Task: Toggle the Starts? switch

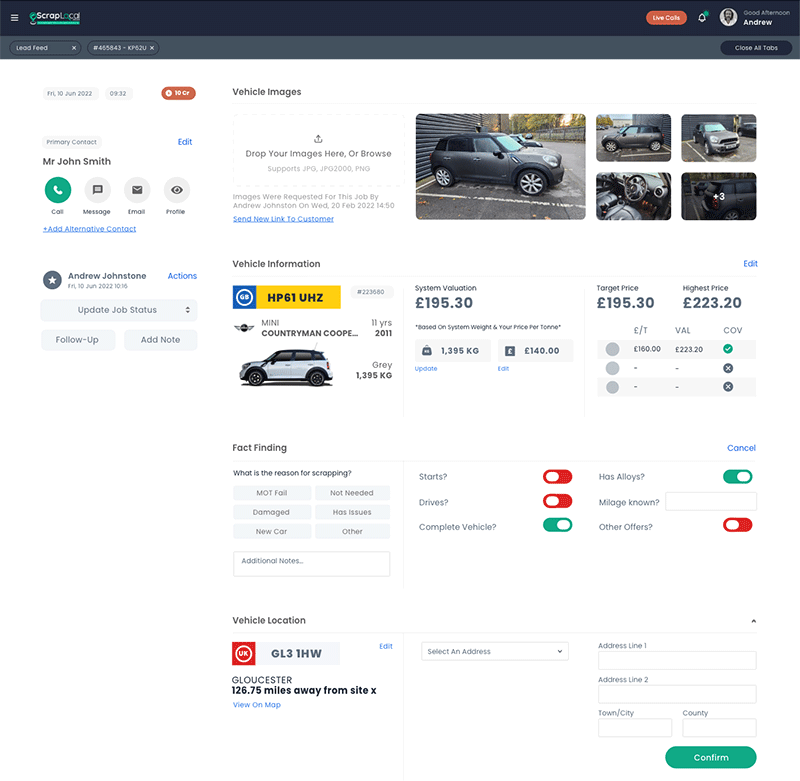Action: click(557, 476)
